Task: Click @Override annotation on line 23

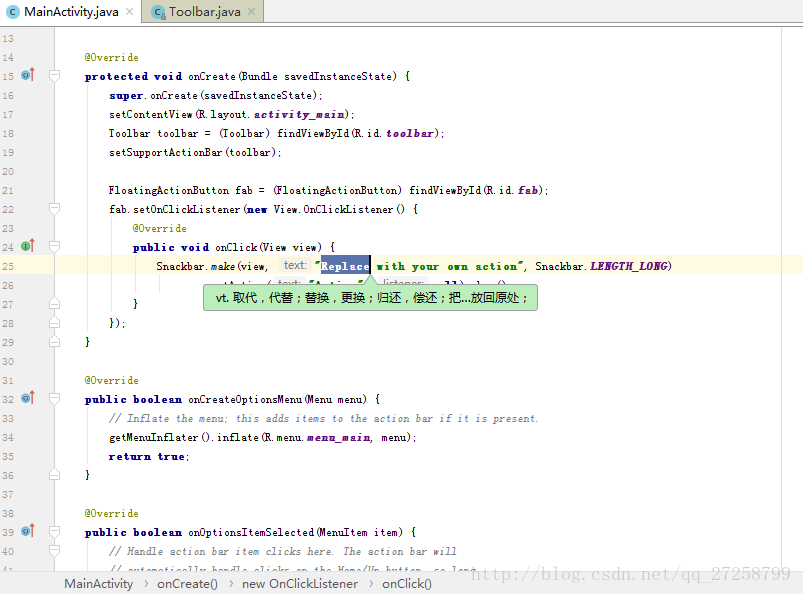Action: (159, 228)
